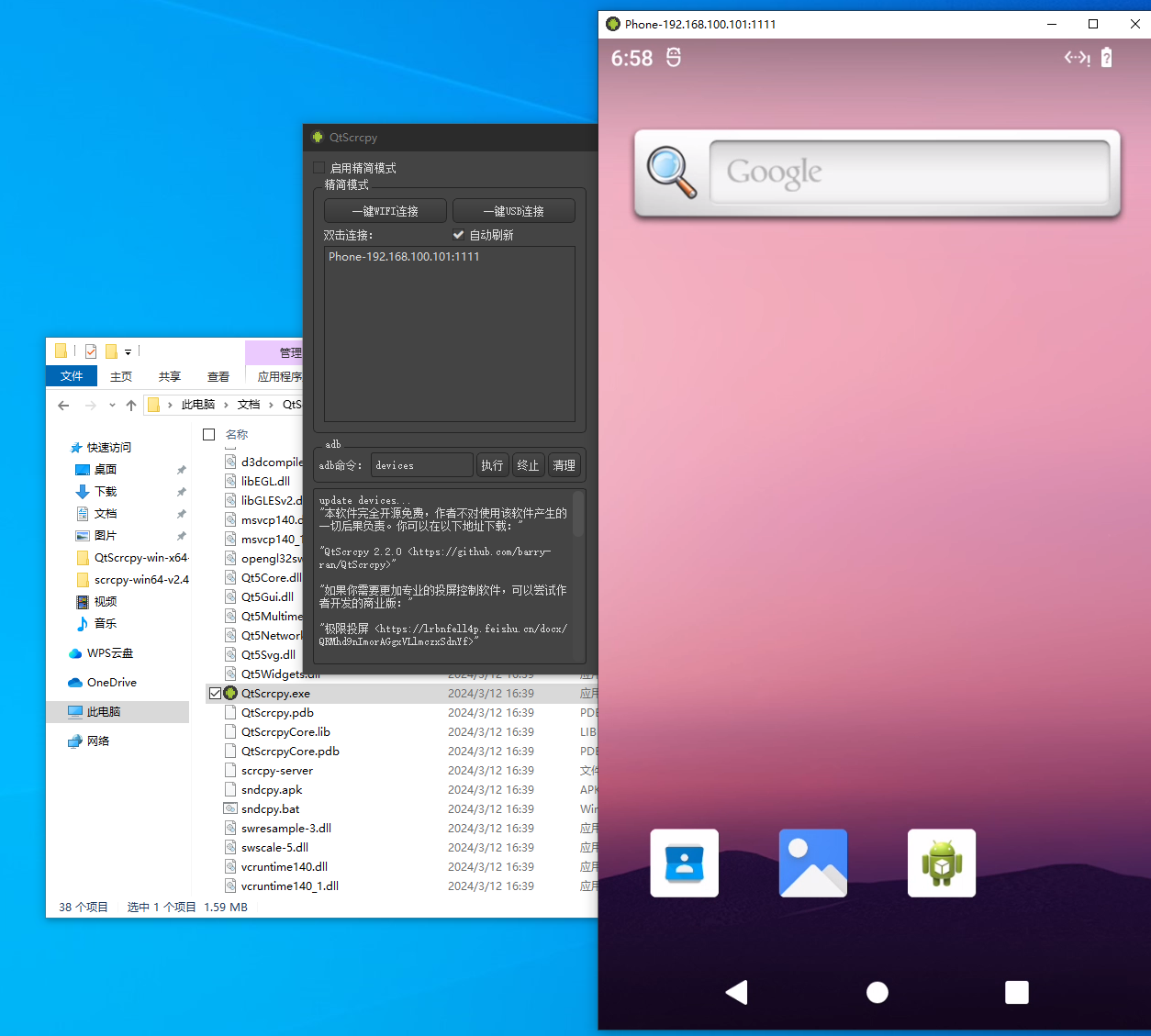Open the 查看 ribbon tab

pyautogui.click(x=218, y=376)
